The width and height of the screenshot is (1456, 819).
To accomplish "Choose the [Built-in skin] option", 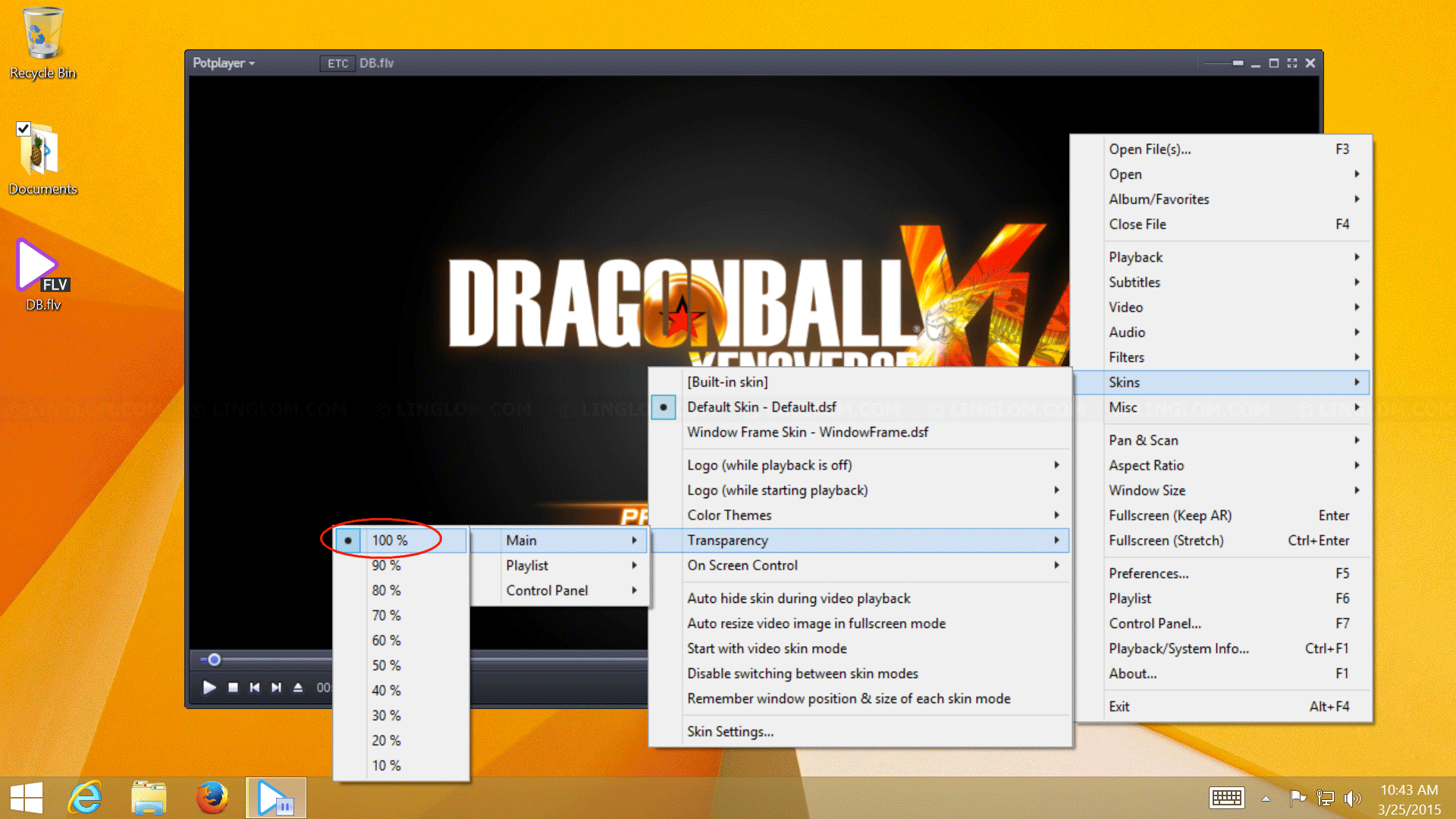I will pos(860,382).
